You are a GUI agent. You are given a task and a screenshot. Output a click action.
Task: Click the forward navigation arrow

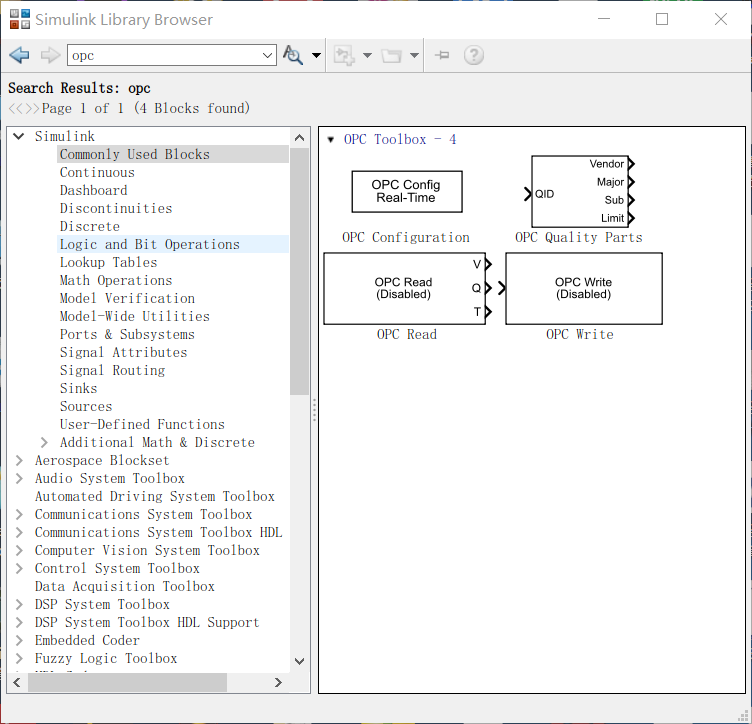[x=50, y=56]
